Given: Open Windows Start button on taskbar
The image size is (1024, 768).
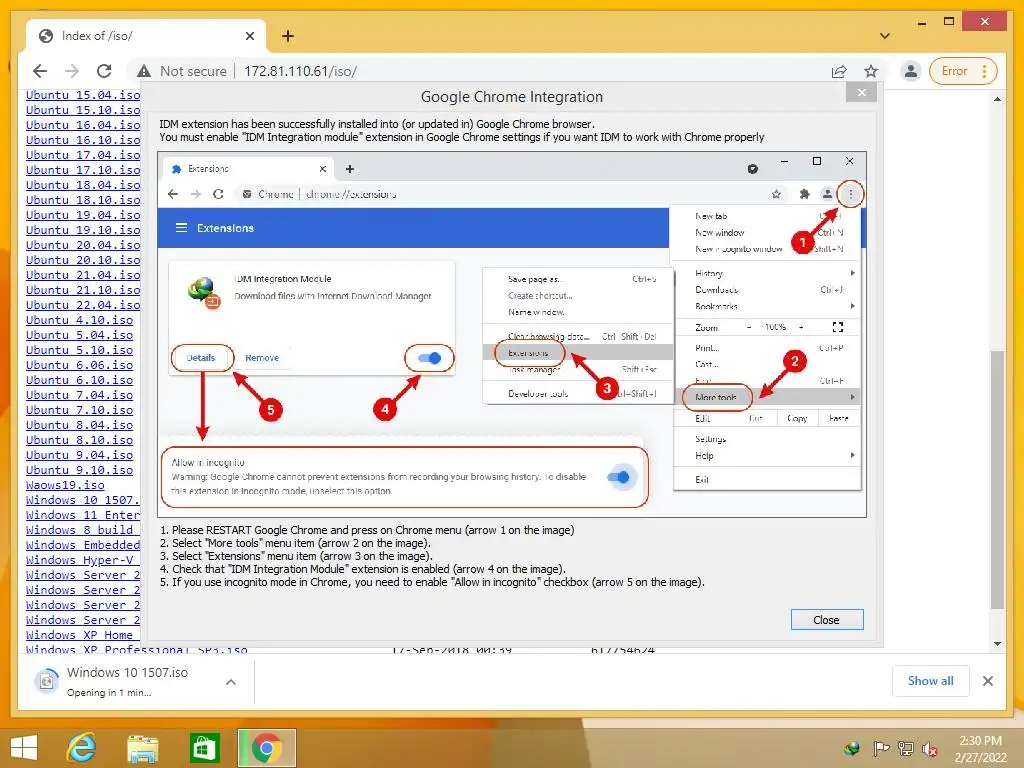Looking at the screenshot, I should [x=24, y=748].
